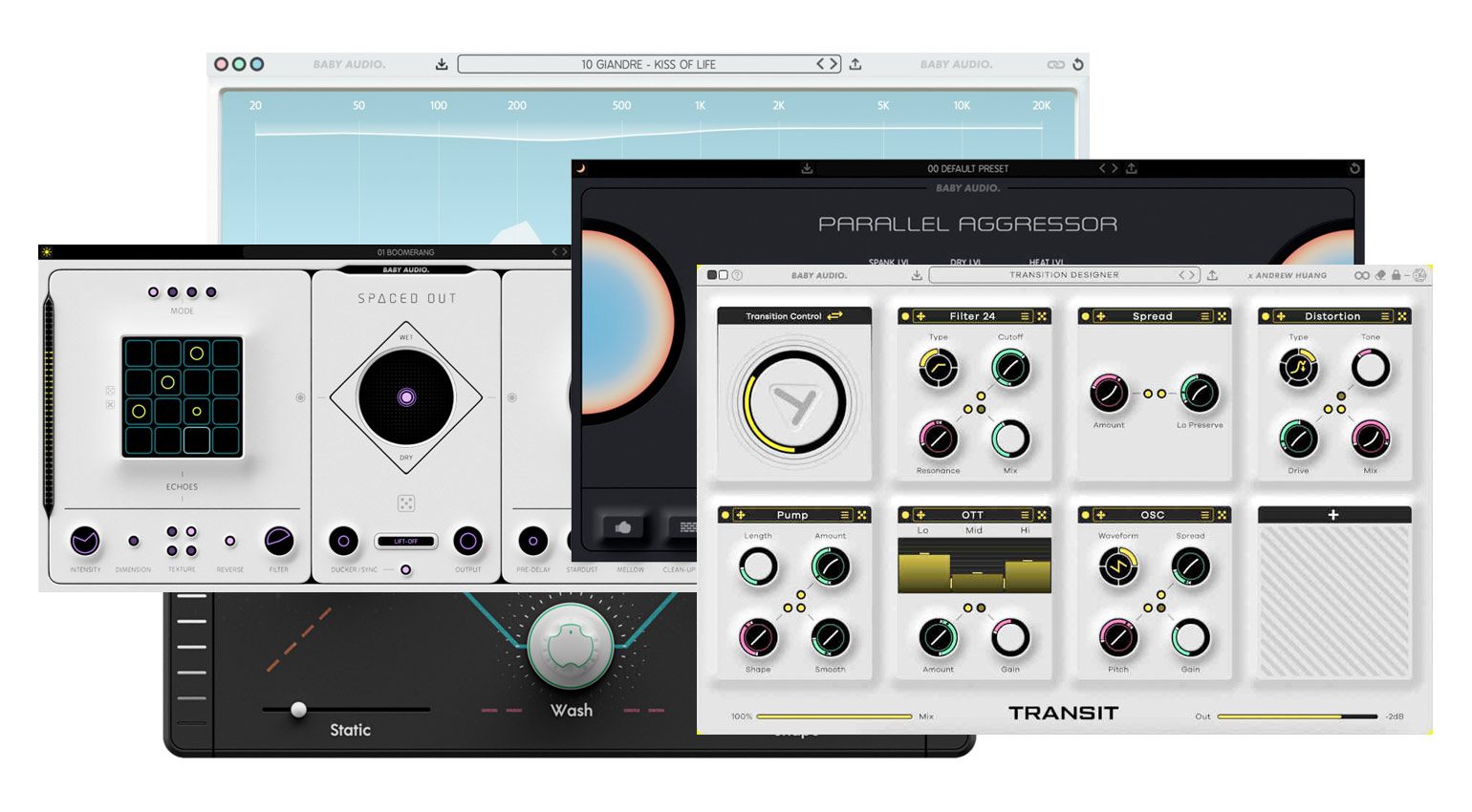Image resolution: width=1472 pixels, height=812 pixels.
Task: Open the Spread module menu
Action: [x=1205, y=316]
